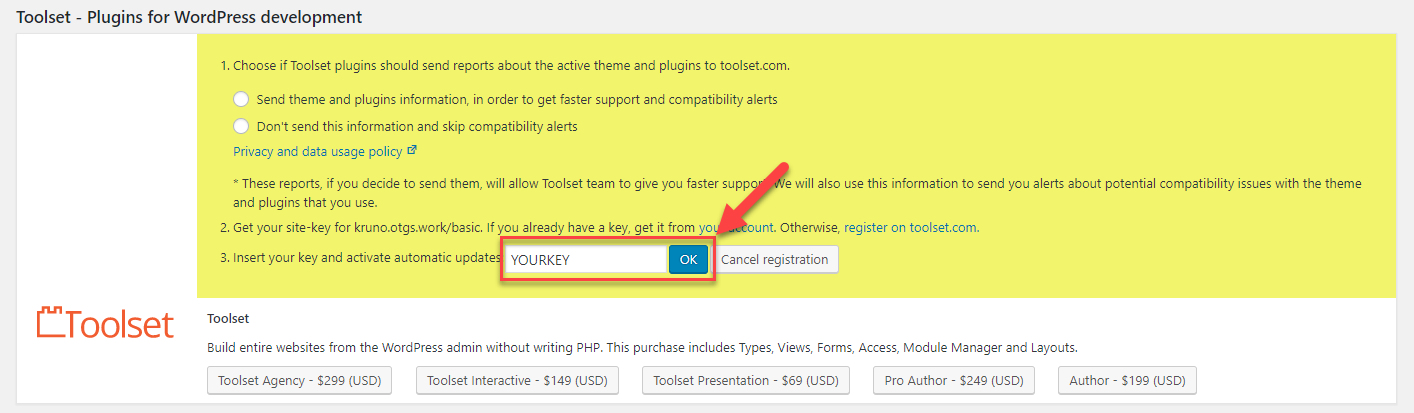
Task: Select the Pro Author - $249 (USD) button
Action: [953, 381]
